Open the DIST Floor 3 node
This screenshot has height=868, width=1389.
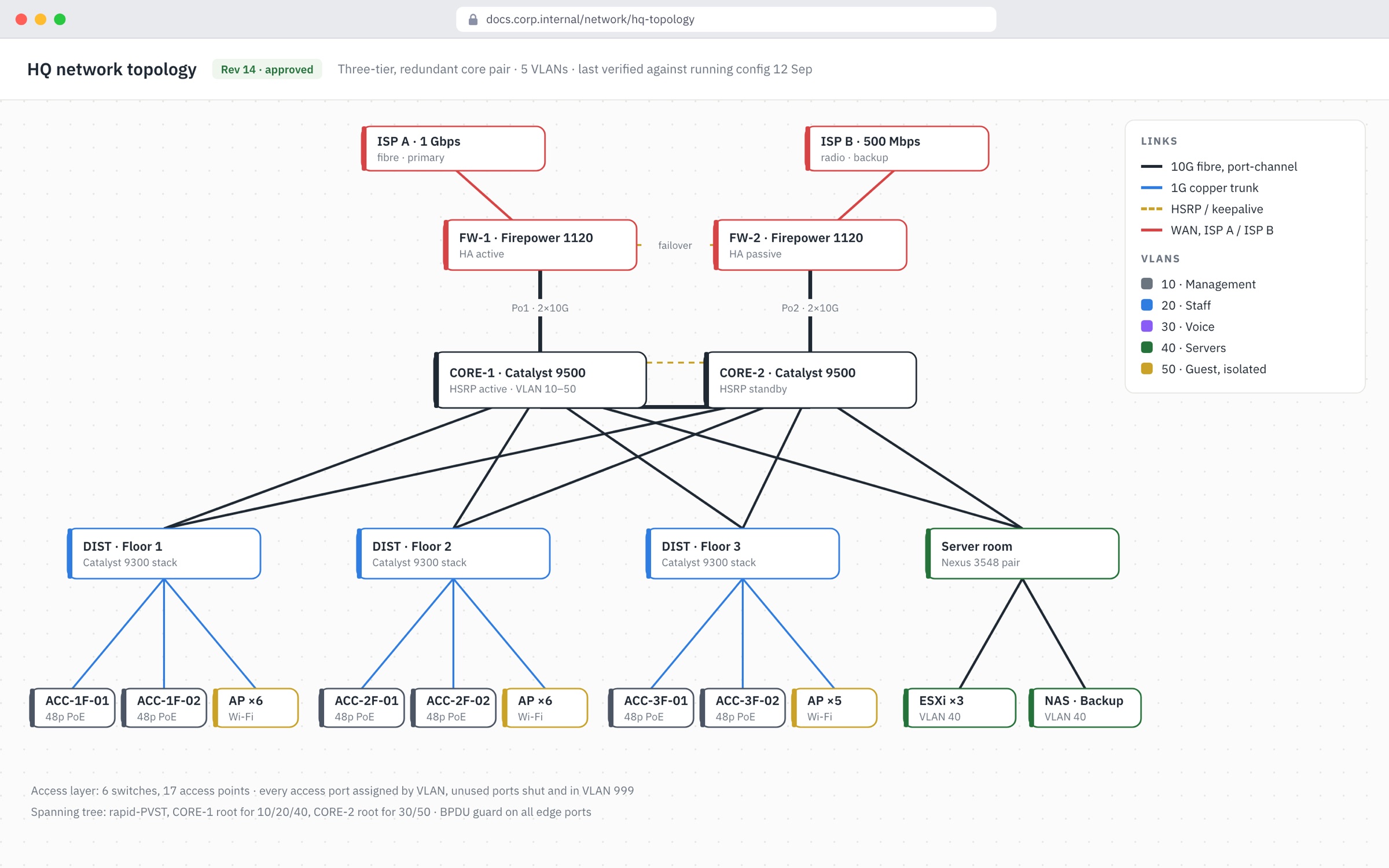743,554
